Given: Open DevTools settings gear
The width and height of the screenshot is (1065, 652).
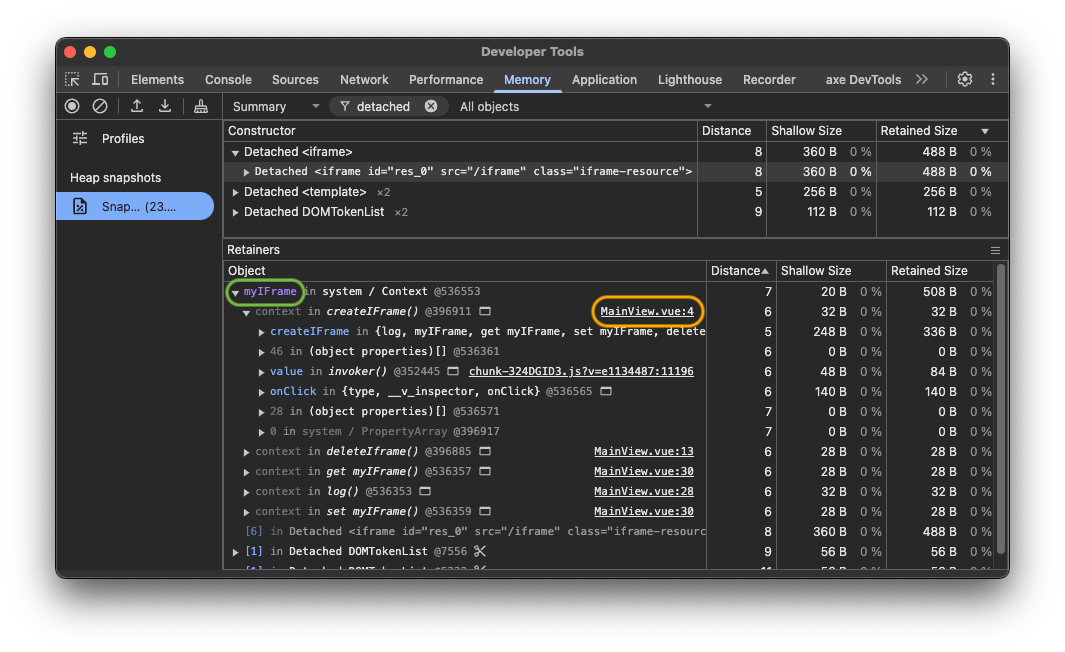Looking at the screenshot, I should tap(964, 79).
